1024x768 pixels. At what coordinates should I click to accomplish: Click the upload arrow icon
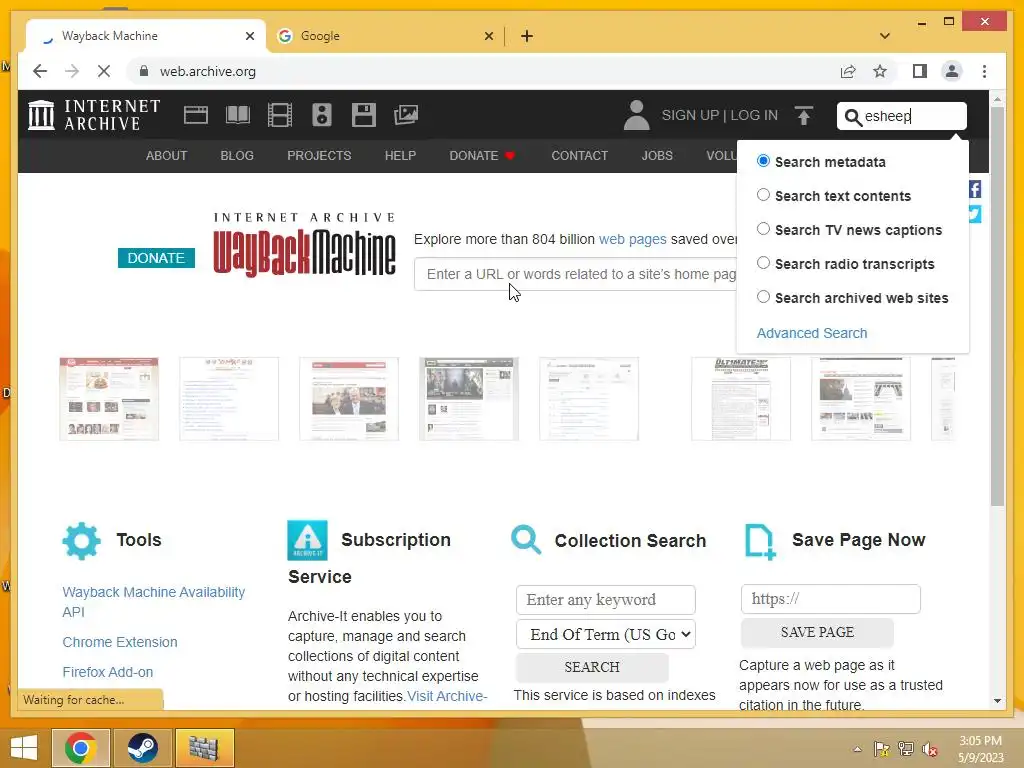(x=804, y=116)
